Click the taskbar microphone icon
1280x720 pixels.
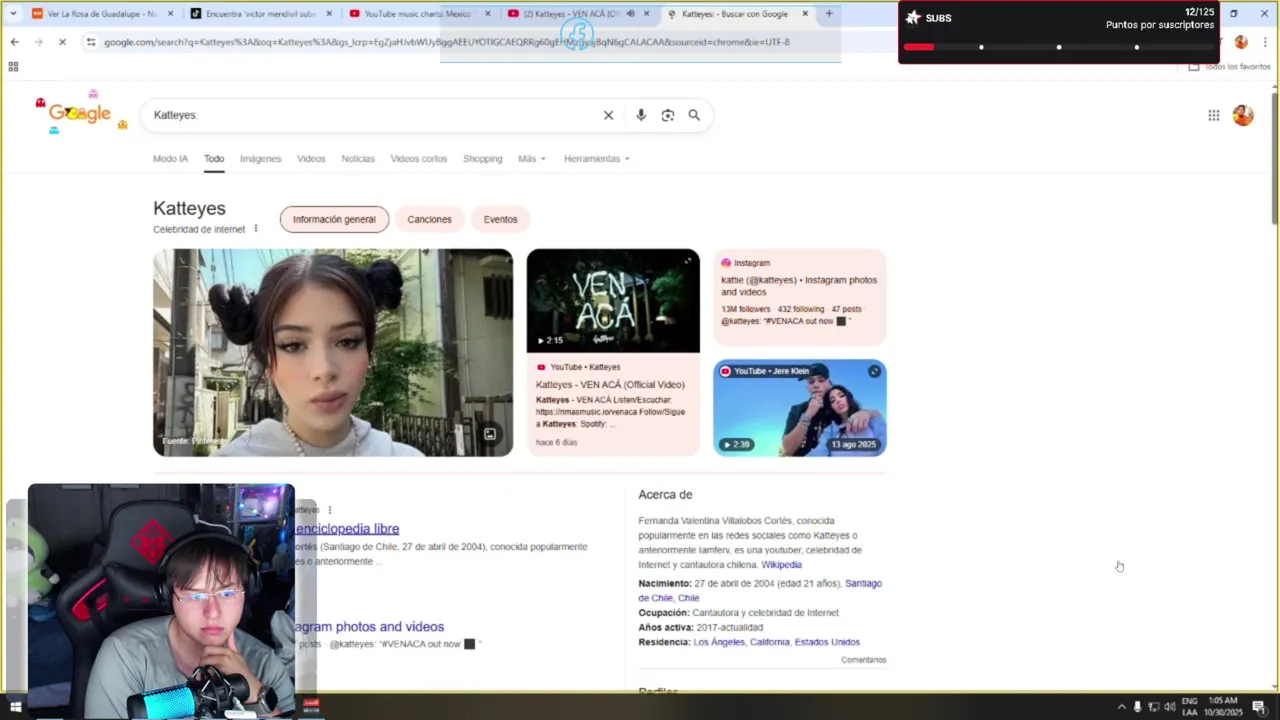pyautogui.click(x=1137, y=707)
